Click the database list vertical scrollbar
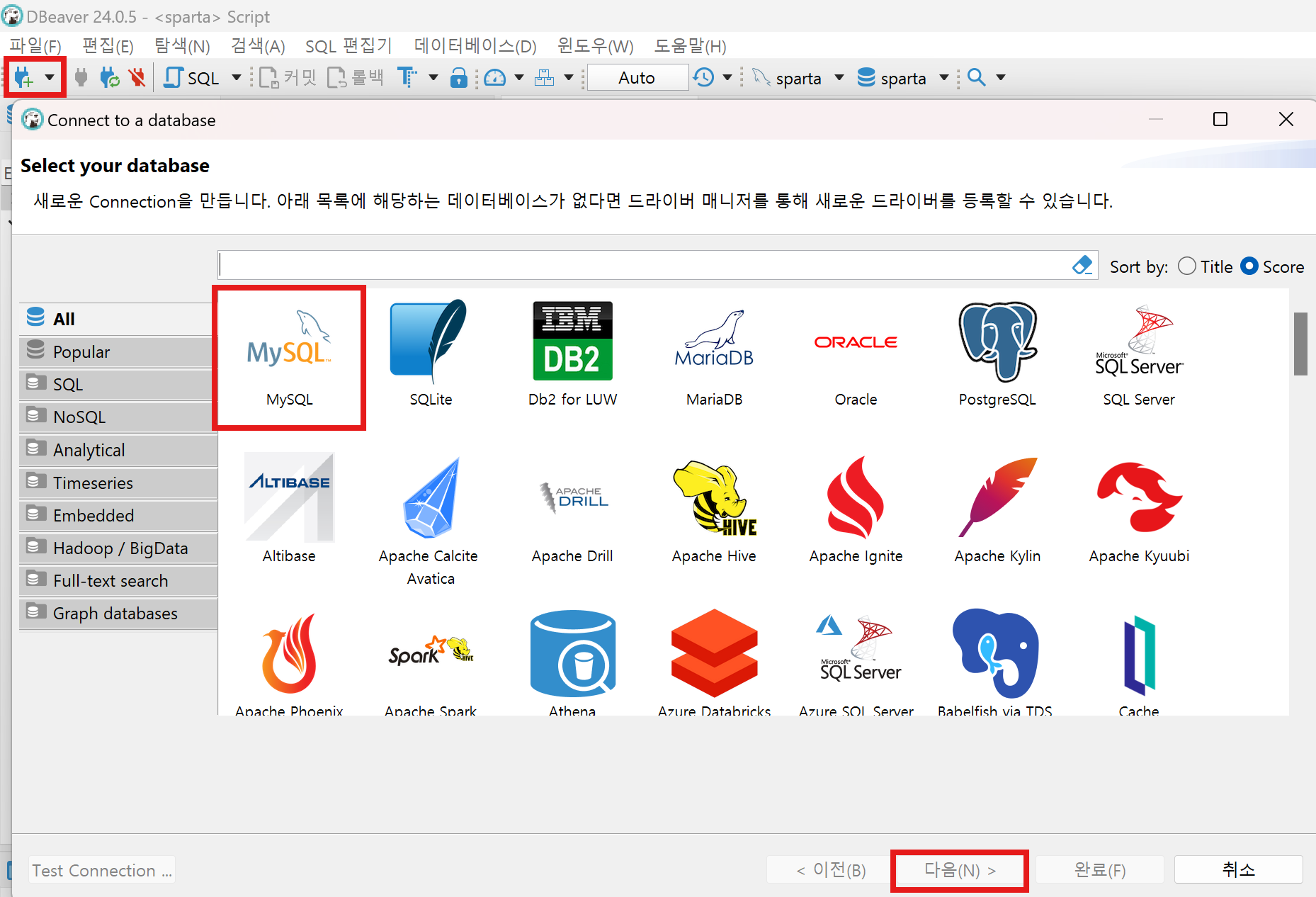 [1300, 344]
